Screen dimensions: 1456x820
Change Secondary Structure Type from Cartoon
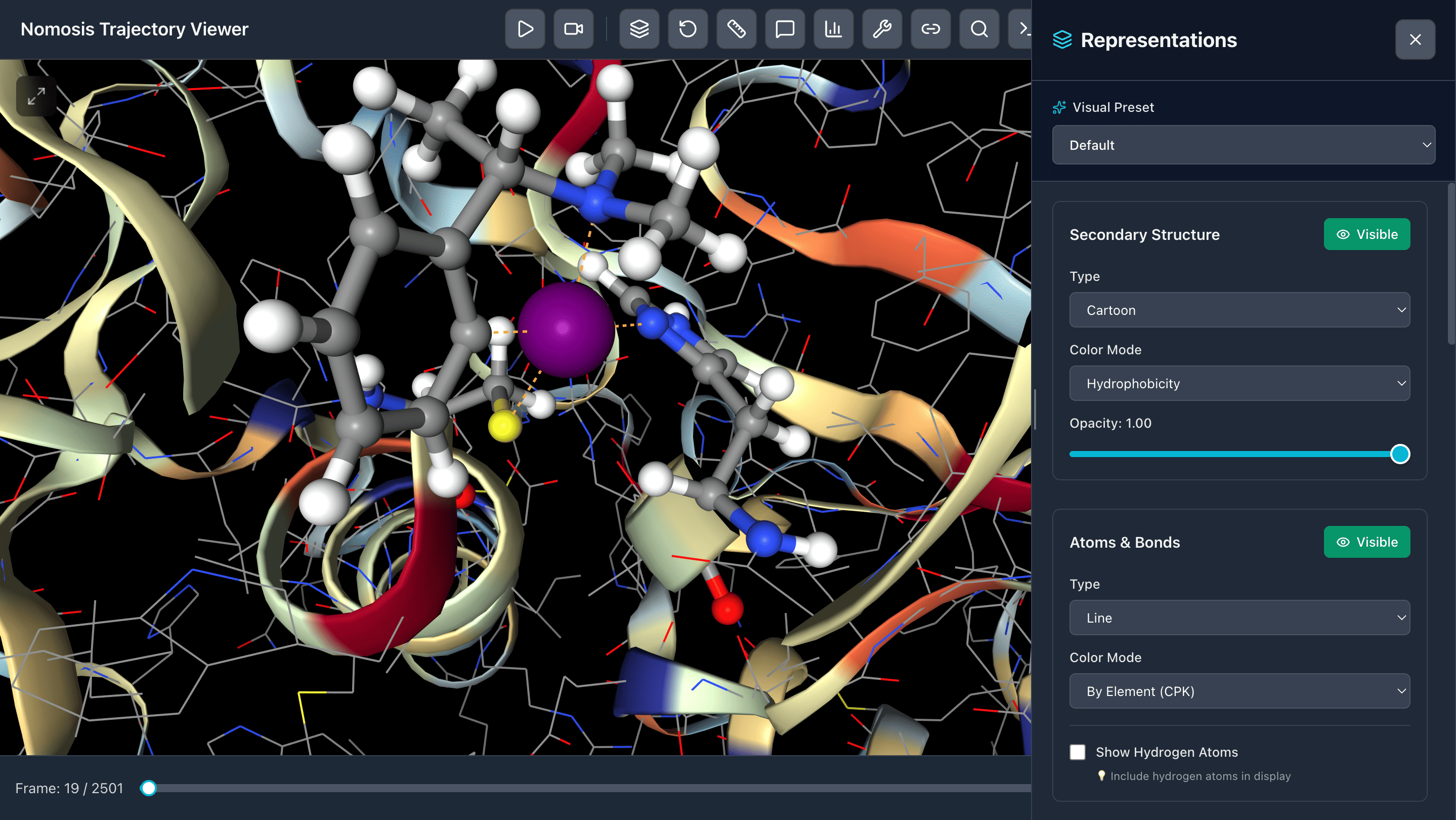pos(1239,310)
